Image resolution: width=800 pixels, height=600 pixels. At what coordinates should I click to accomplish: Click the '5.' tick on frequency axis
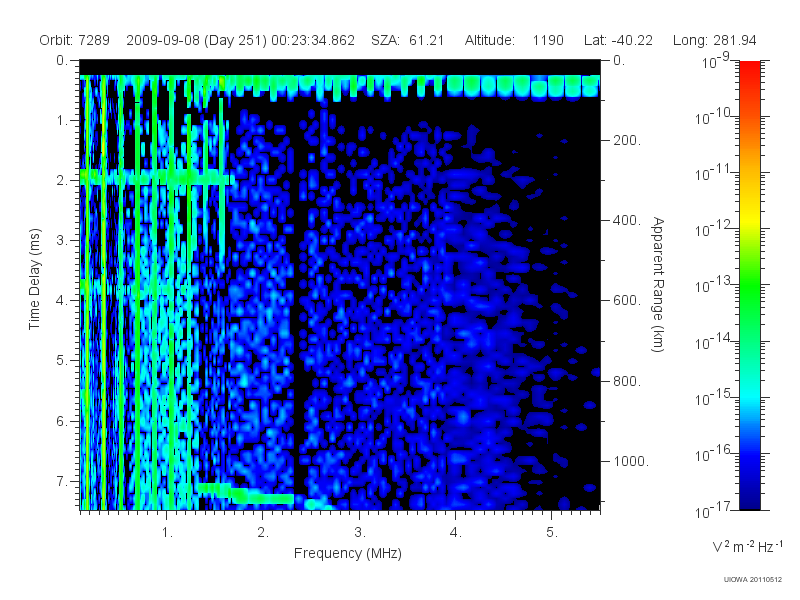(x=552, y=533)
